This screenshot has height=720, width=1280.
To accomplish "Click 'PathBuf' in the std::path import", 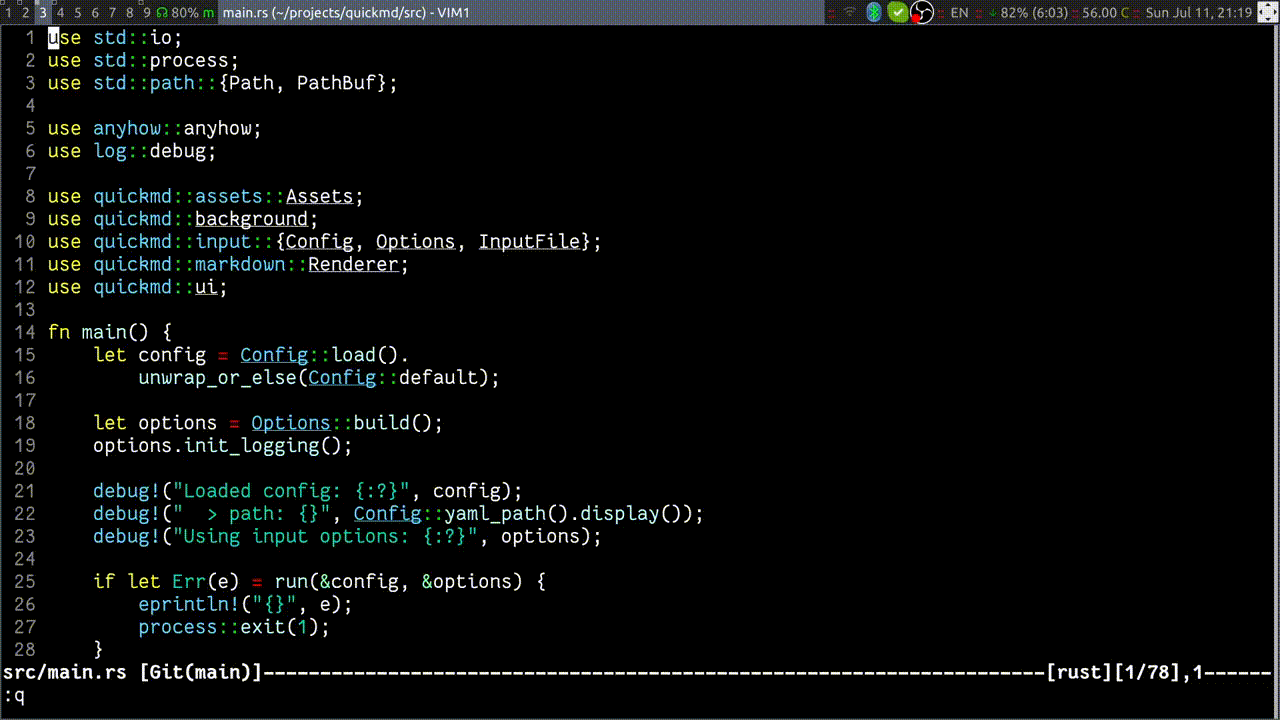I will click(336, 83).
